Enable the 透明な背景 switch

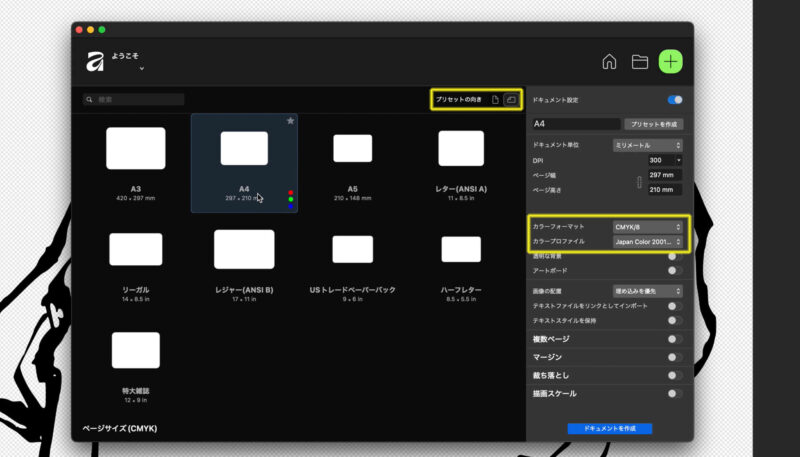click(x=674, y=256)
